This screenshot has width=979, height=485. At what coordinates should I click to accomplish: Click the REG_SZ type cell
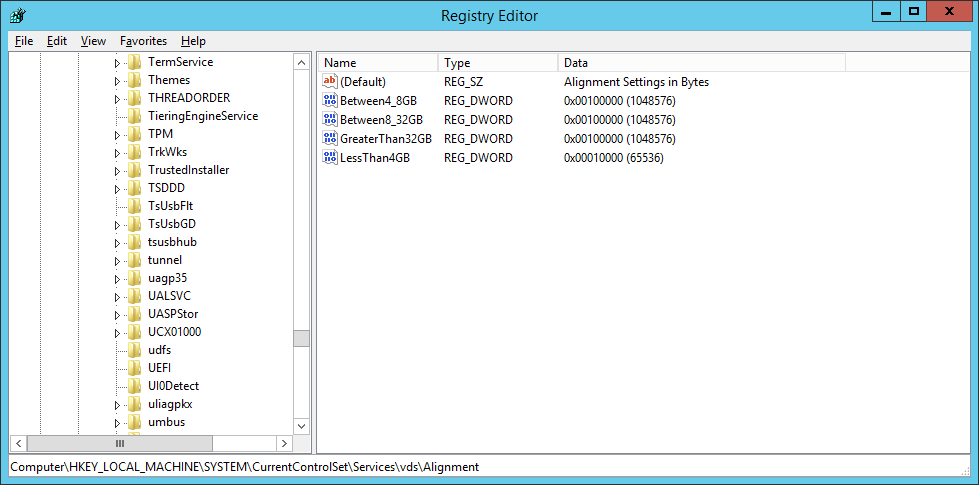(463, 82)
